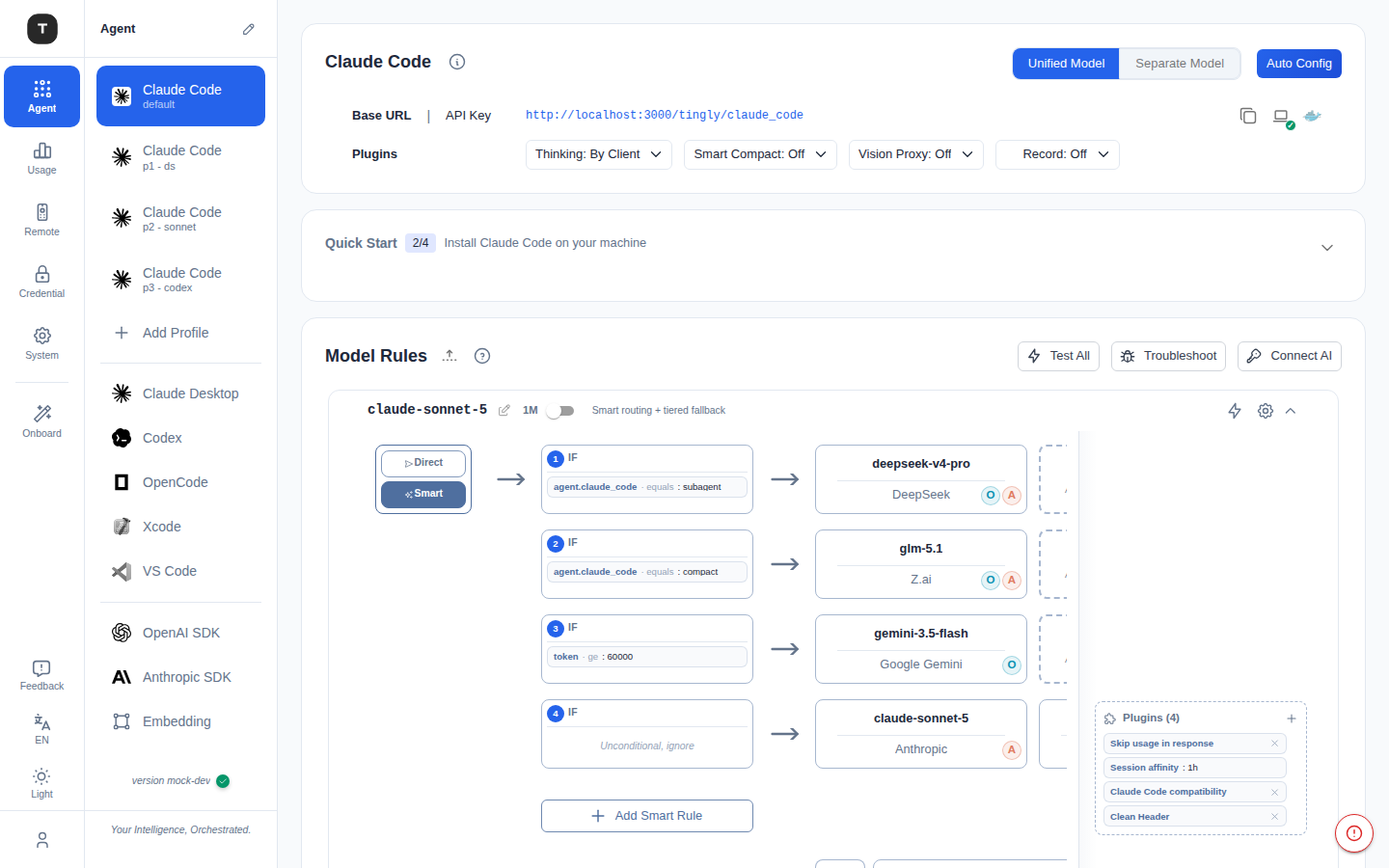The image size is (1389, 868).
Task: Toggle the Anthropic badge on glm-5.1
Action: click(1012, 581)
